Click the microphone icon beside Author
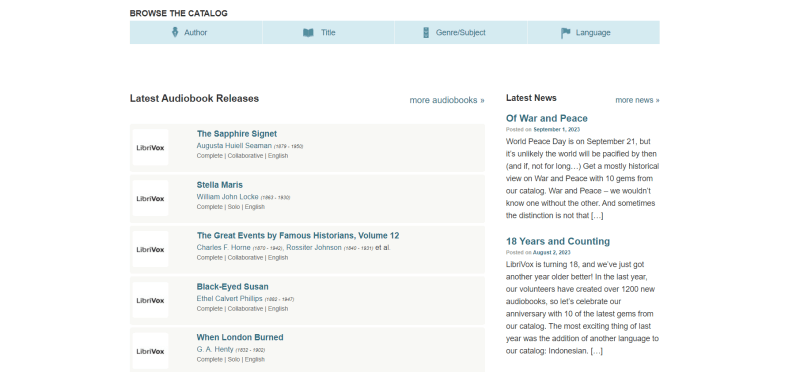 [174, 33]
